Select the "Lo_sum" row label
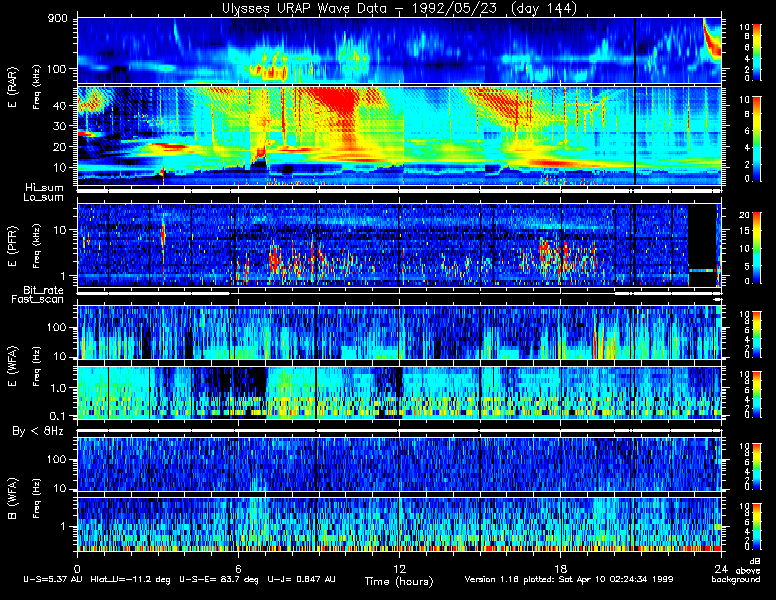This screenshot has width=776, height=600. (44, 198)
